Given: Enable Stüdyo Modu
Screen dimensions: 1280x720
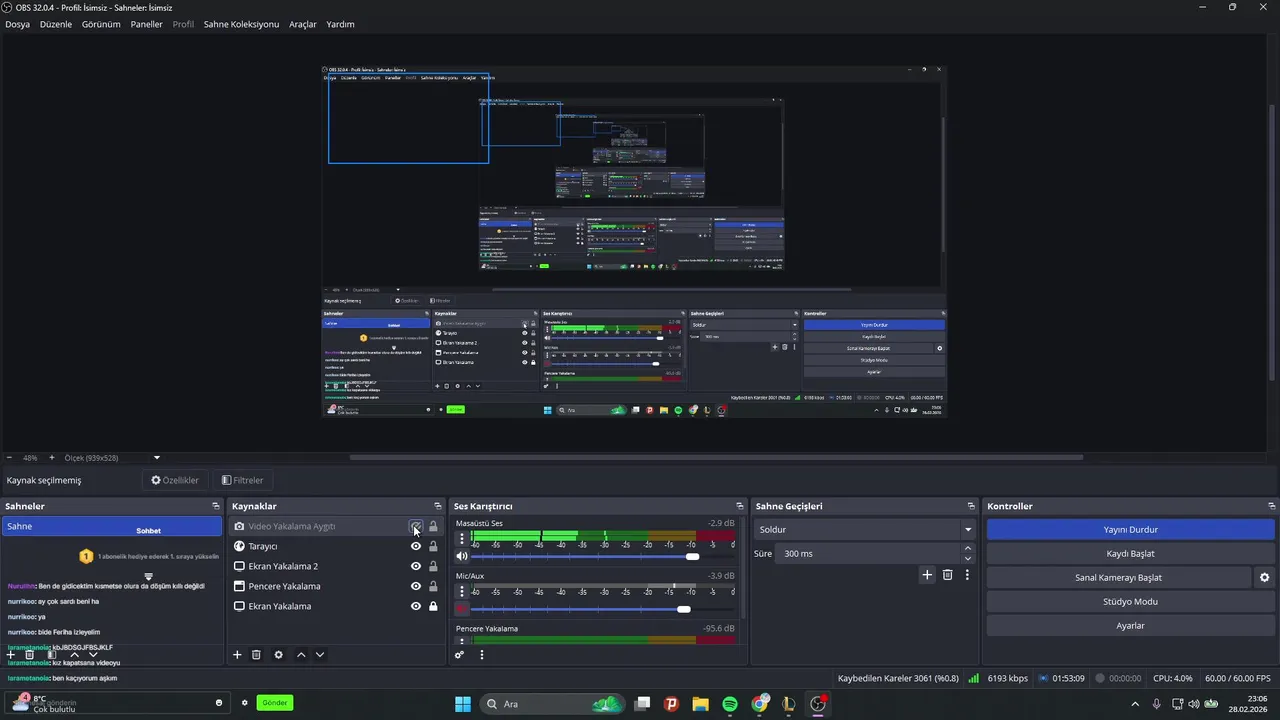Looking at the screenshot, I should click(1131, 601).
